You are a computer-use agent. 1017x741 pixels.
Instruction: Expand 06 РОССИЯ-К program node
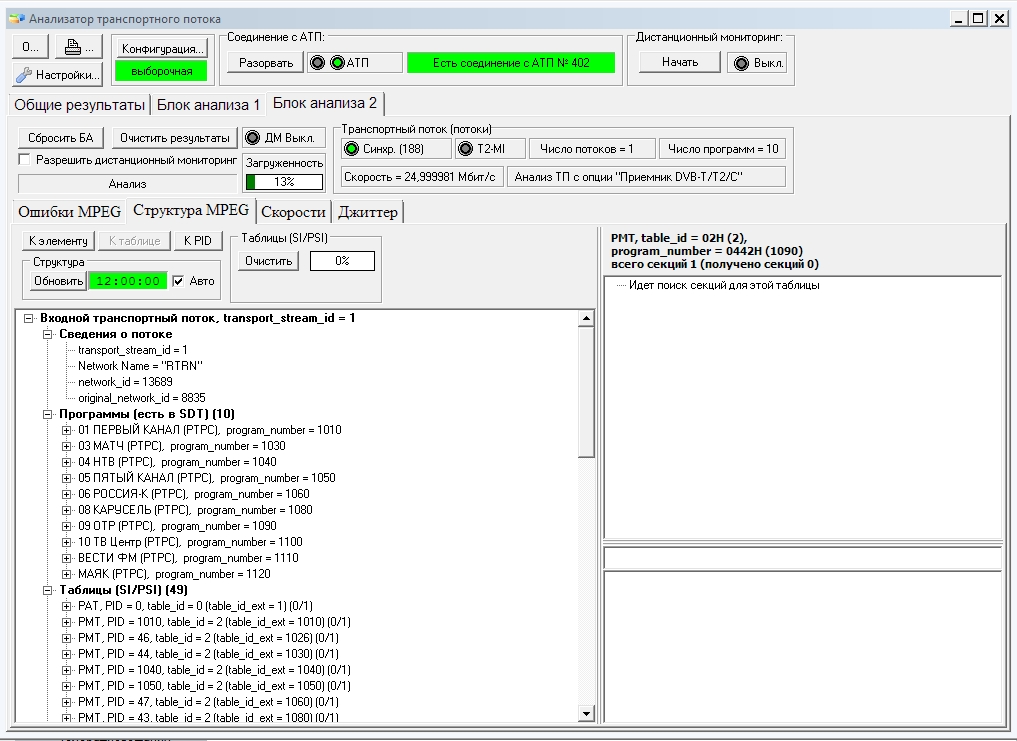[66, 494]
